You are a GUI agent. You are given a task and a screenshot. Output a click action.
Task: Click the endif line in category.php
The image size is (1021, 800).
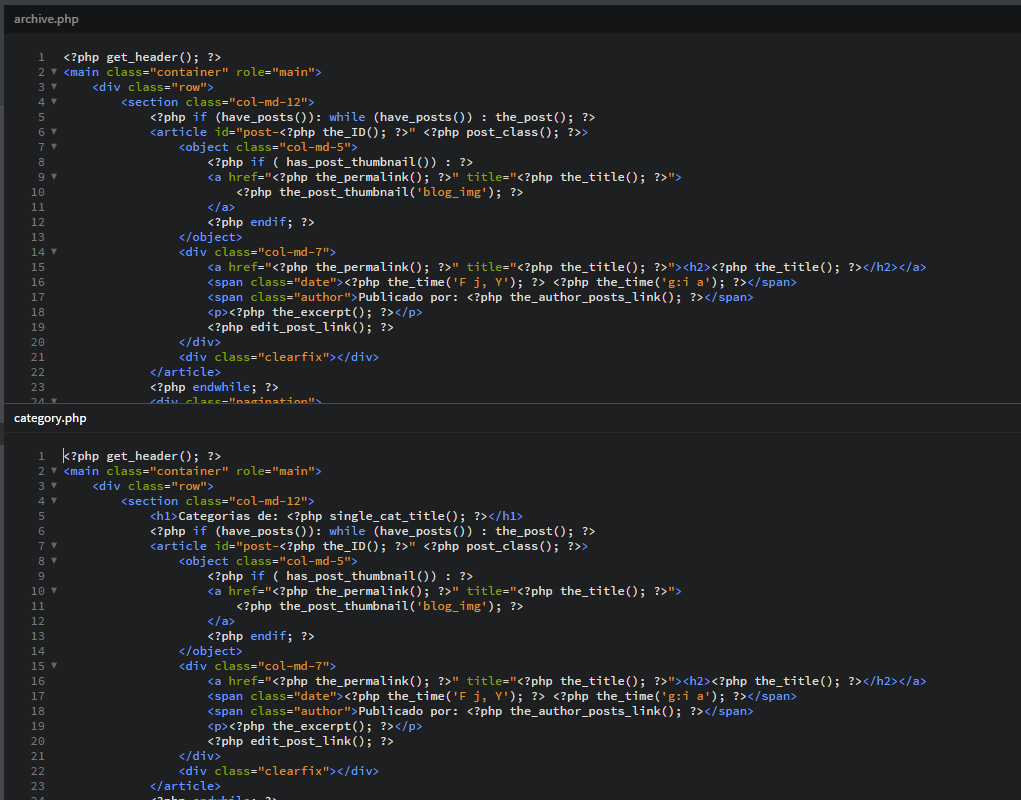261,636
